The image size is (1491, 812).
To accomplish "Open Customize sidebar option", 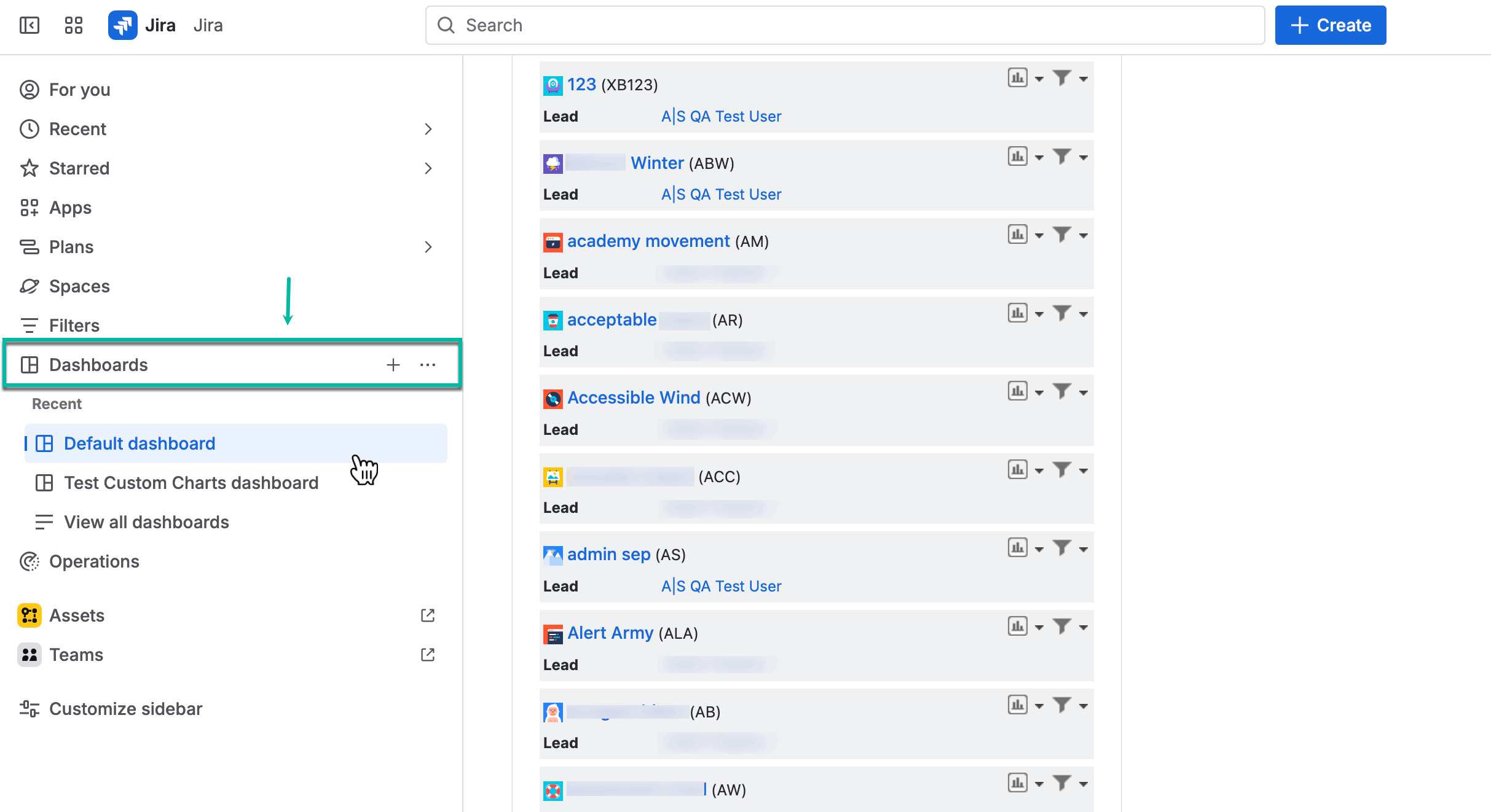I will [x=125, y=709].
